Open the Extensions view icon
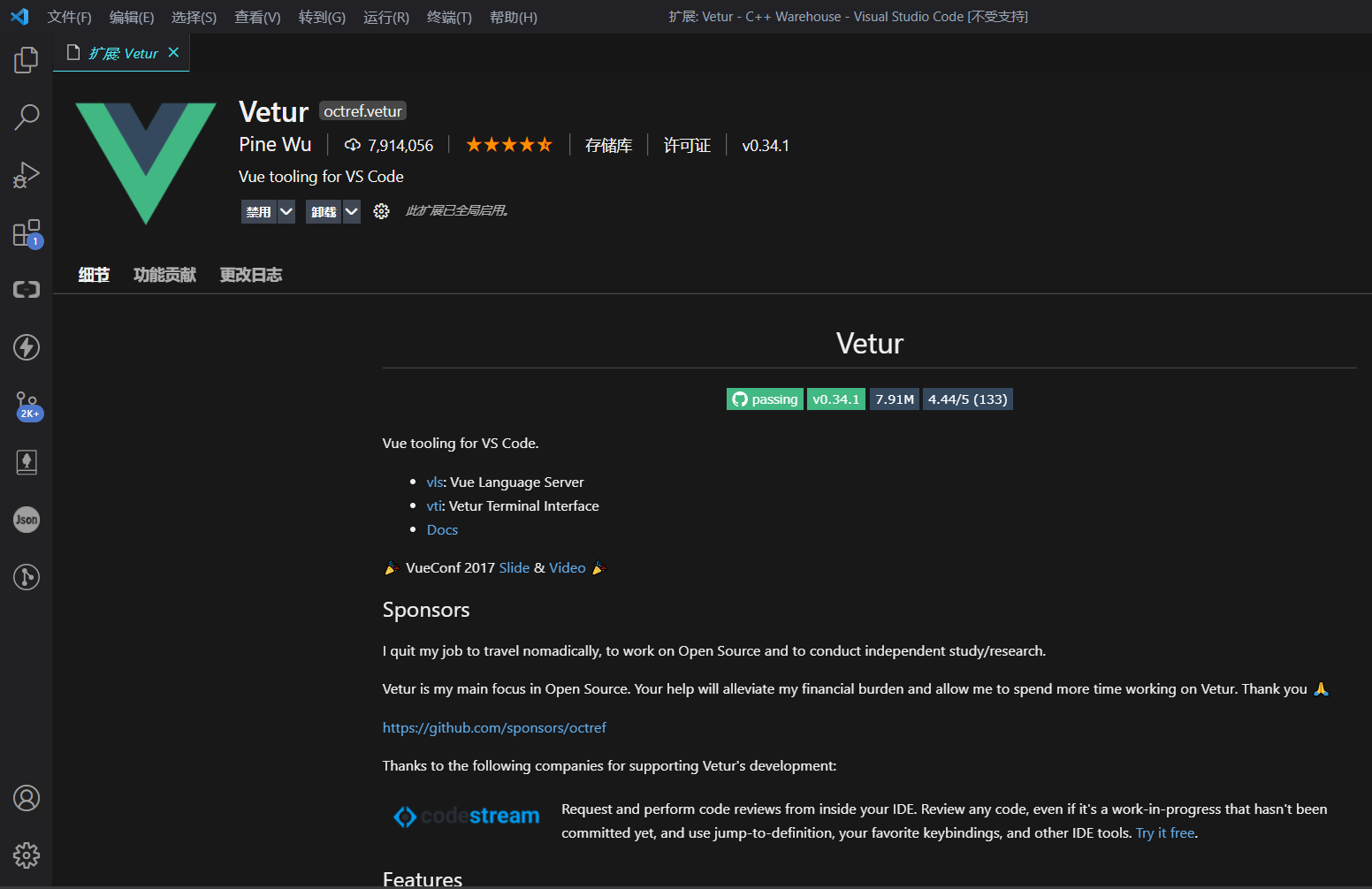The image size is (1372, 889). pos(27,233)
